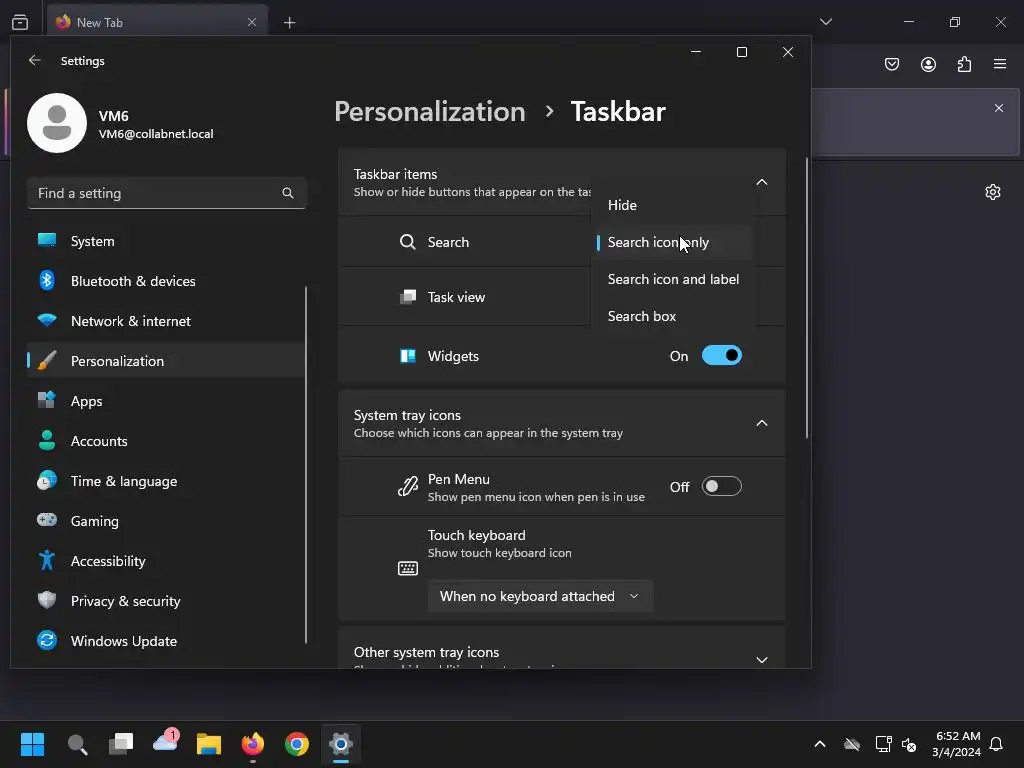The image size is (1024, 768).
Task: Open Google Chrome from taskbar
Action: click(296, 744)
